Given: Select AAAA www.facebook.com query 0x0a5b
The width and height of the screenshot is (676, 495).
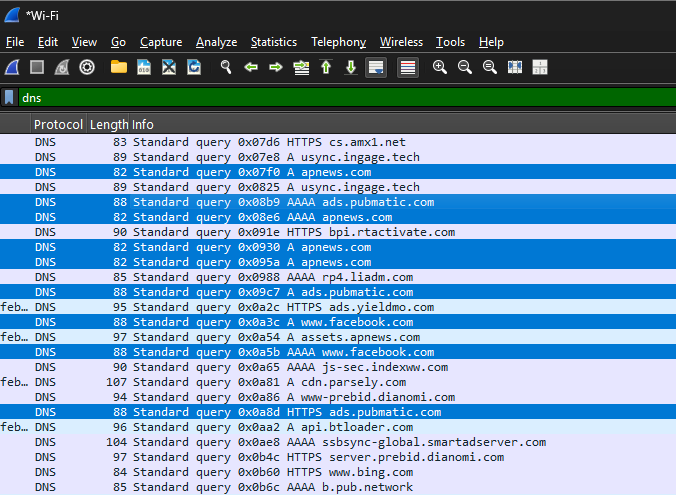Looking at the screenshot, I should pos(338,352).
